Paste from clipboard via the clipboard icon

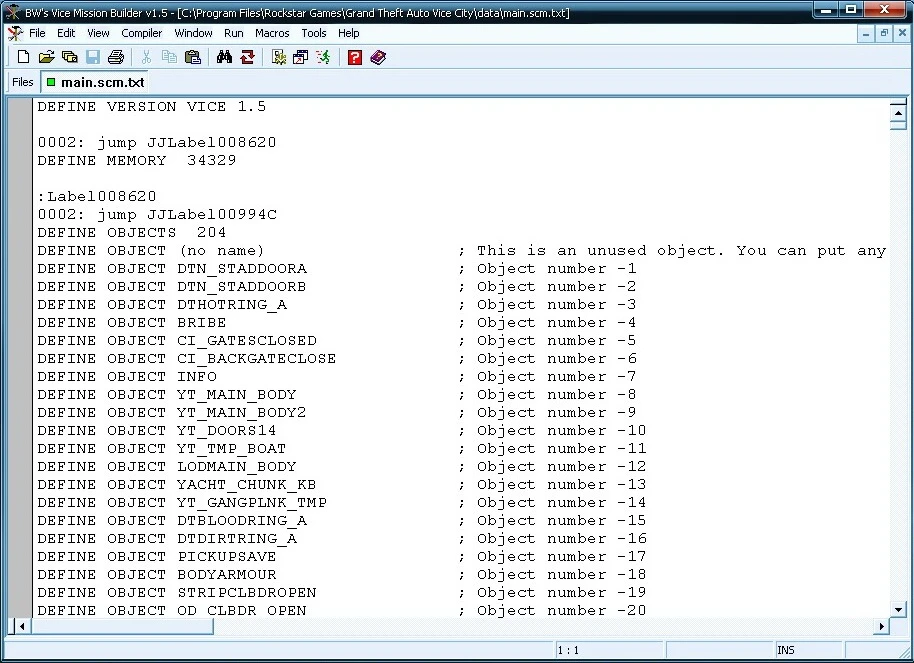(x=192, y=57)
